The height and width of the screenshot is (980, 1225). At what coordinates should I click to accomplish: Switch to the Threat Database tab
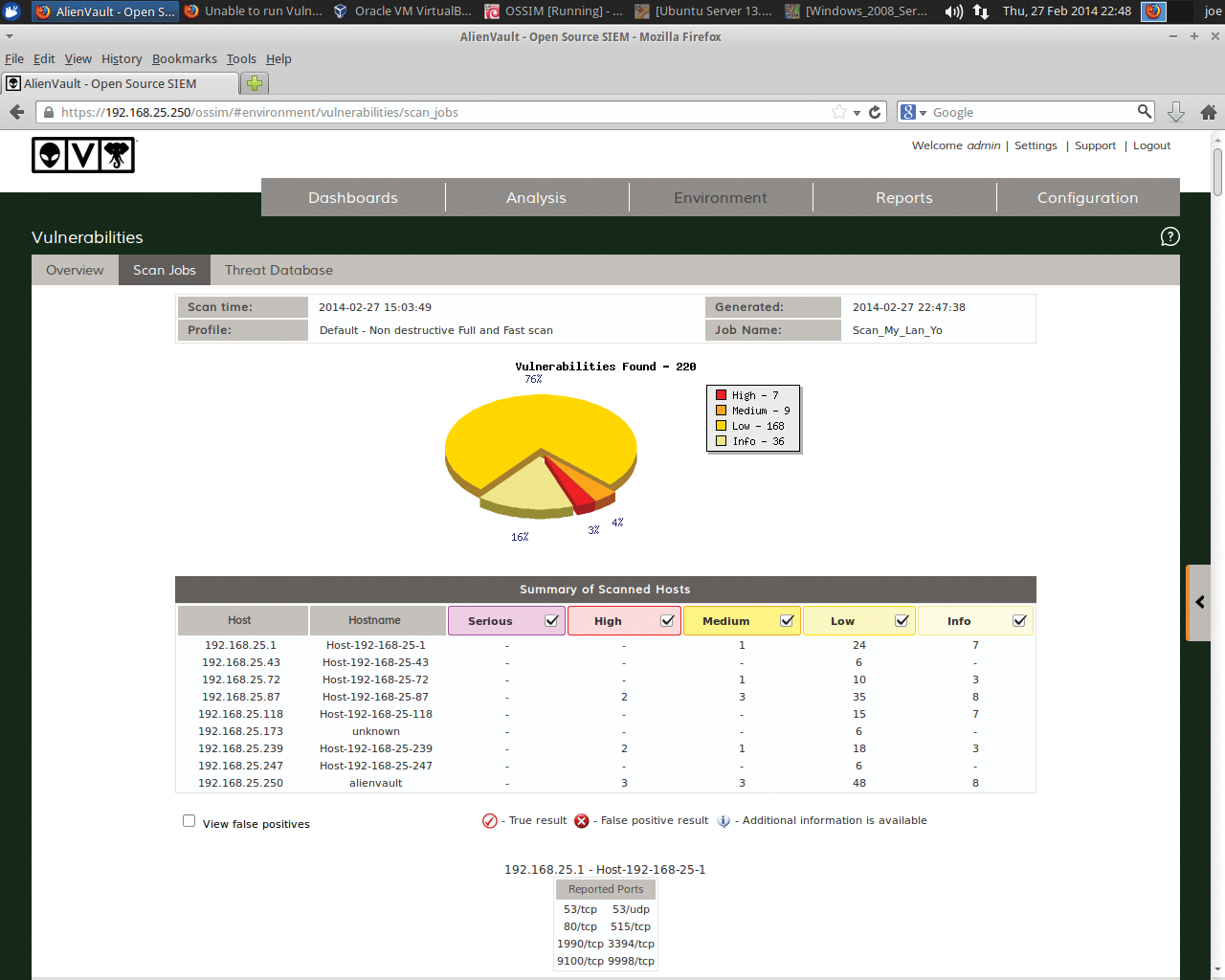click(x=278, y=270)
